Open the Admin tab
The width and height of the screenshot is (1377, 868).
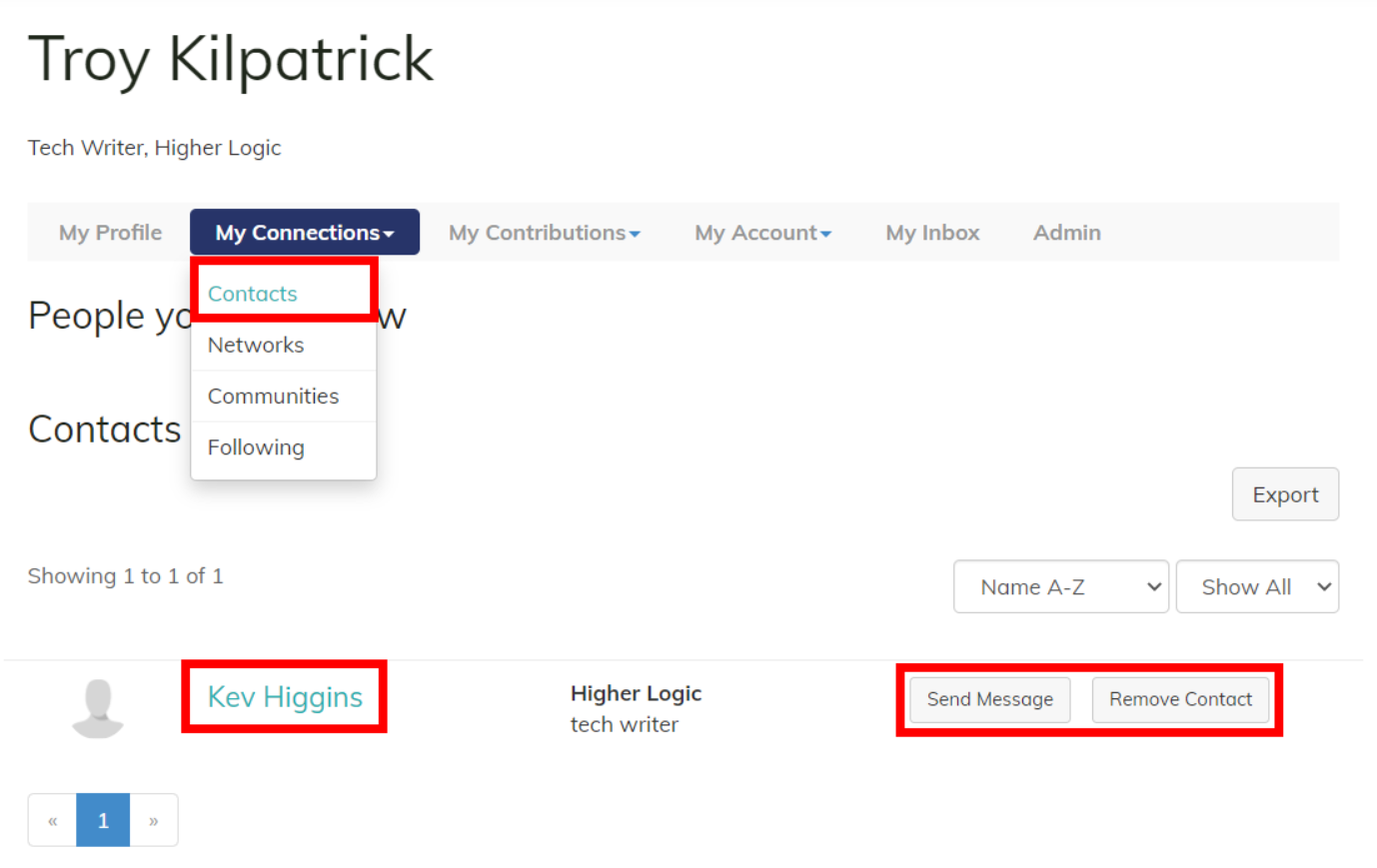coord(1067,233)
